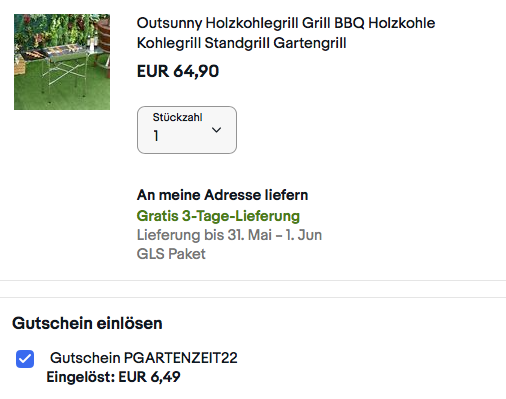Click the Gutschein PGARTENZEIT22 label text
The width and height of the screenshot is (506, 399).
click(144, 358)
